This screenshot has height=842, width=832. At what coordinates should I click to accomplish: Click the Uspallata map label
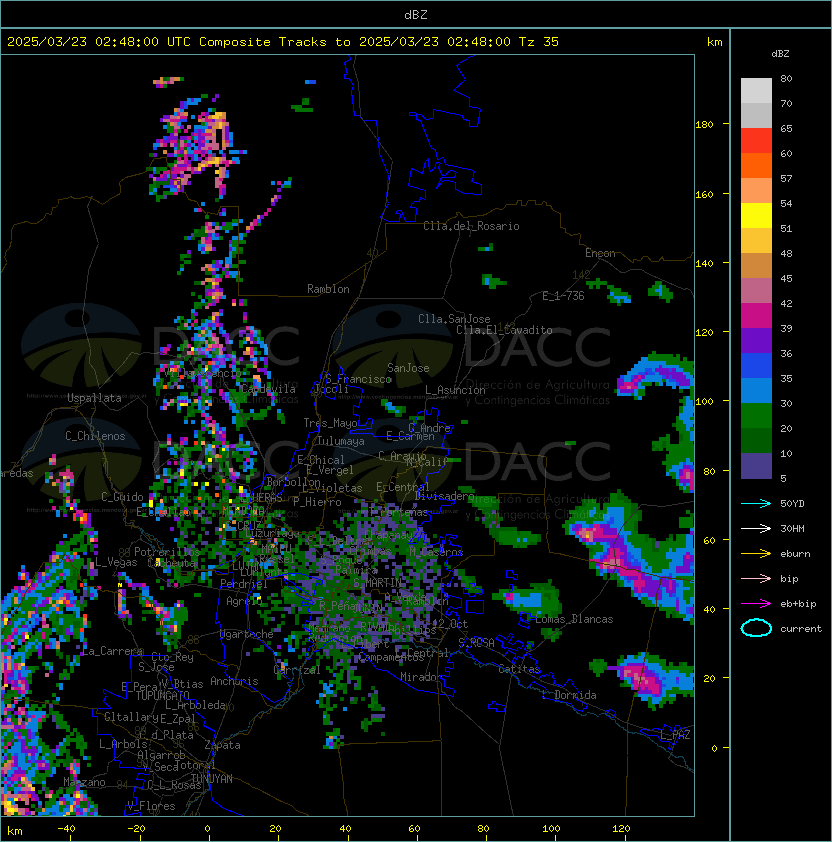point(94,398)
